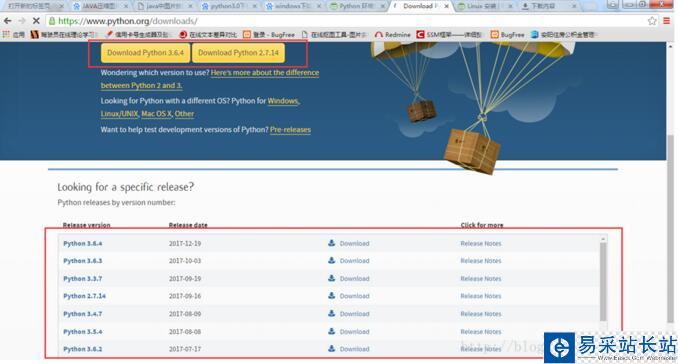Open the Python 3.6.2 release version link
678x364 pixels.
point(83,348)
